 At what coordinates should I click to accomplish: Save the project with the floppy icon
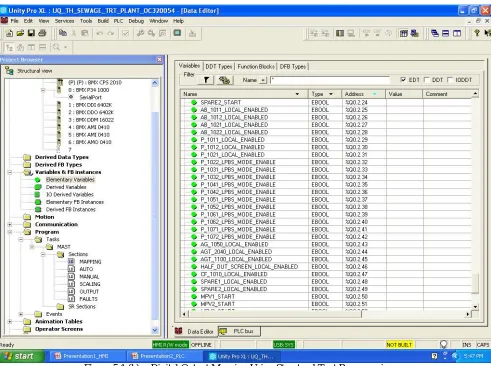31,33
